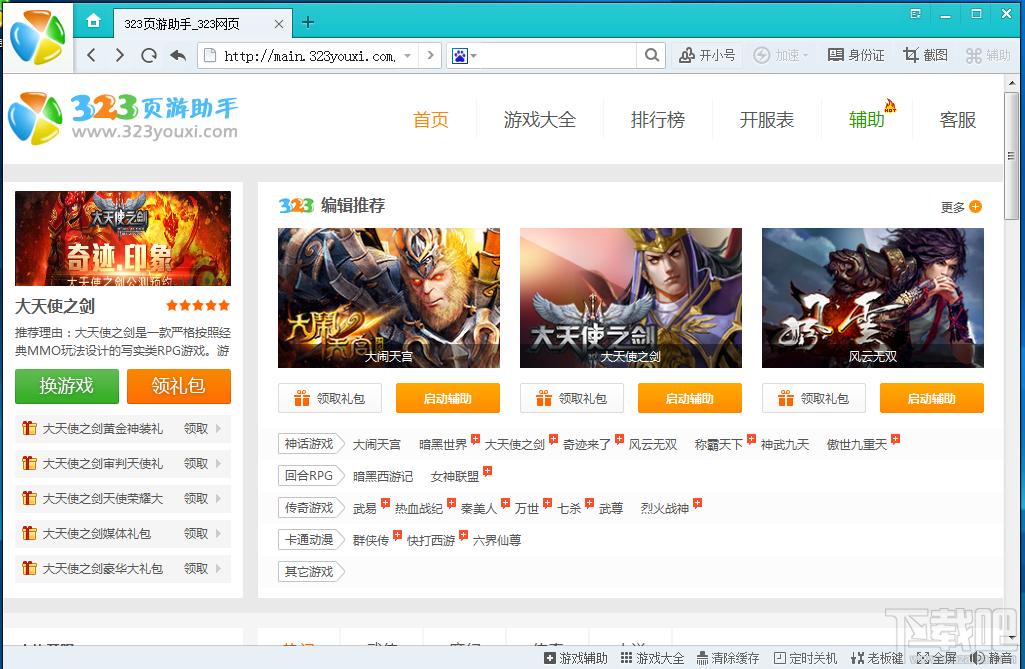This screenshot has width=1025, height=669.
Task: Open the 女神联盟 game link
Action: pyautogui.click(x=454, y=477)
